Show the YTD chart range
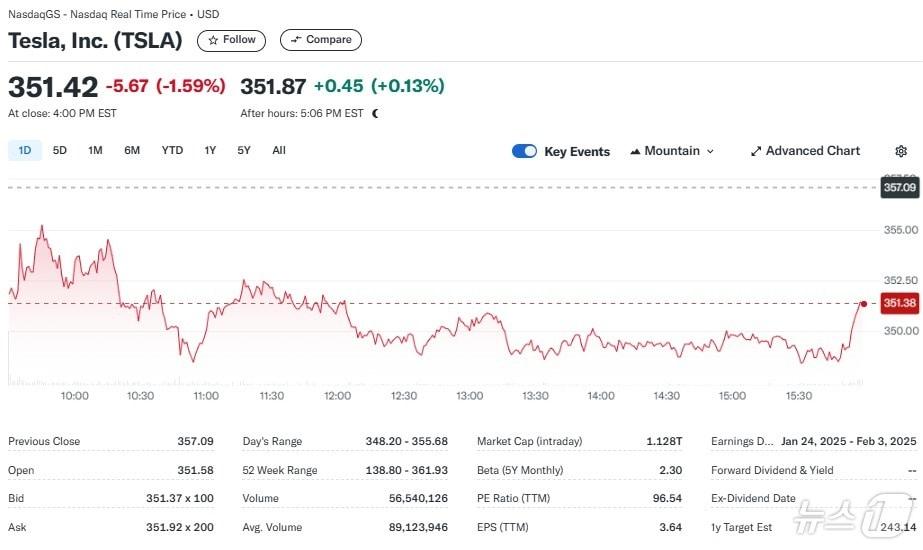This screenshot has width=923, height=550. click(x=172, y=150)
